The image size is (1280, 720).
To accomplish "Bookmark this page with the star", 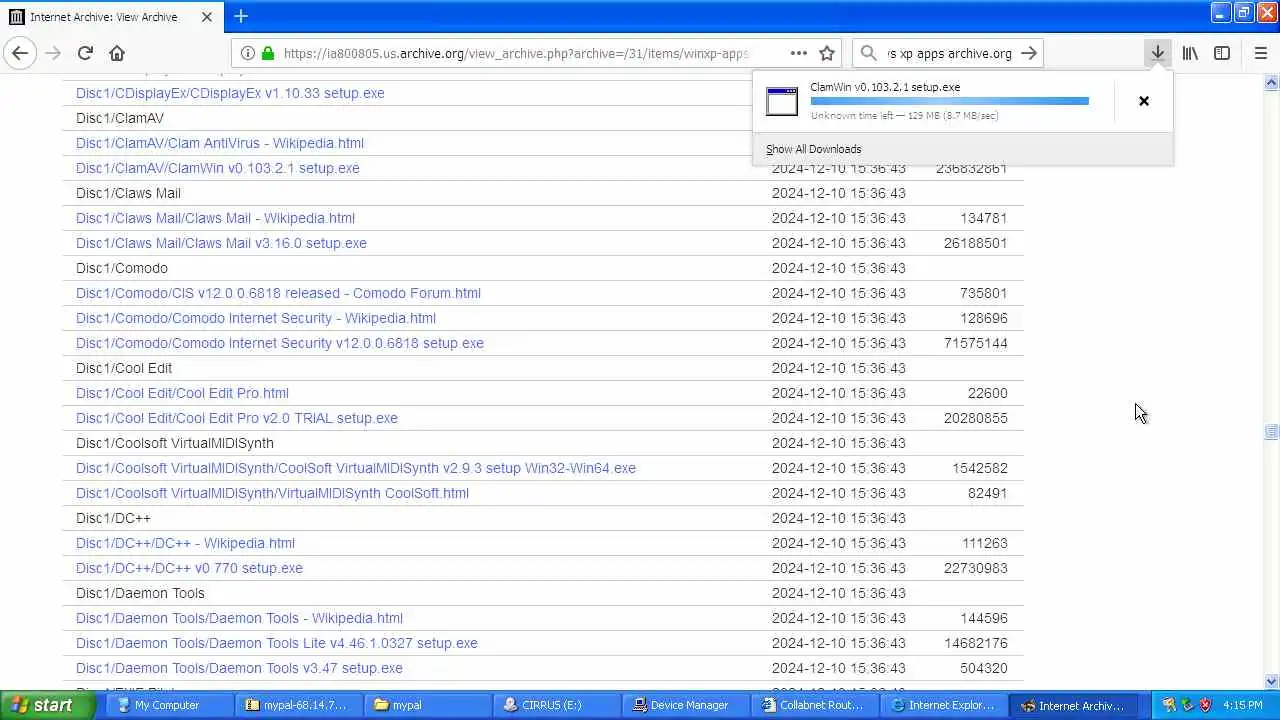I will pyautogui.click(x=827, y=53).
